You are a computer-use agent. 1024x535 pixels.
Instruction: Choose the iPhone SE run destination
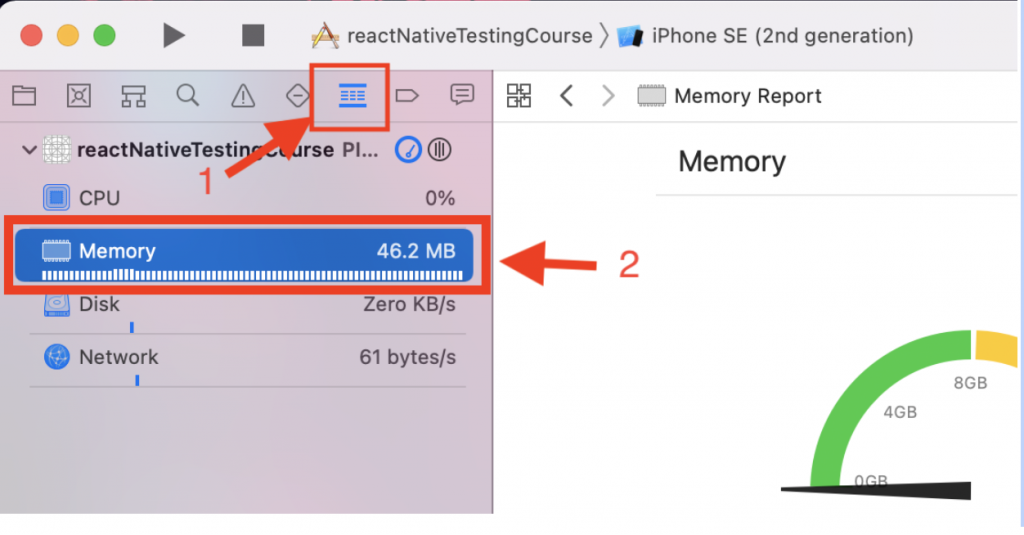766,36
